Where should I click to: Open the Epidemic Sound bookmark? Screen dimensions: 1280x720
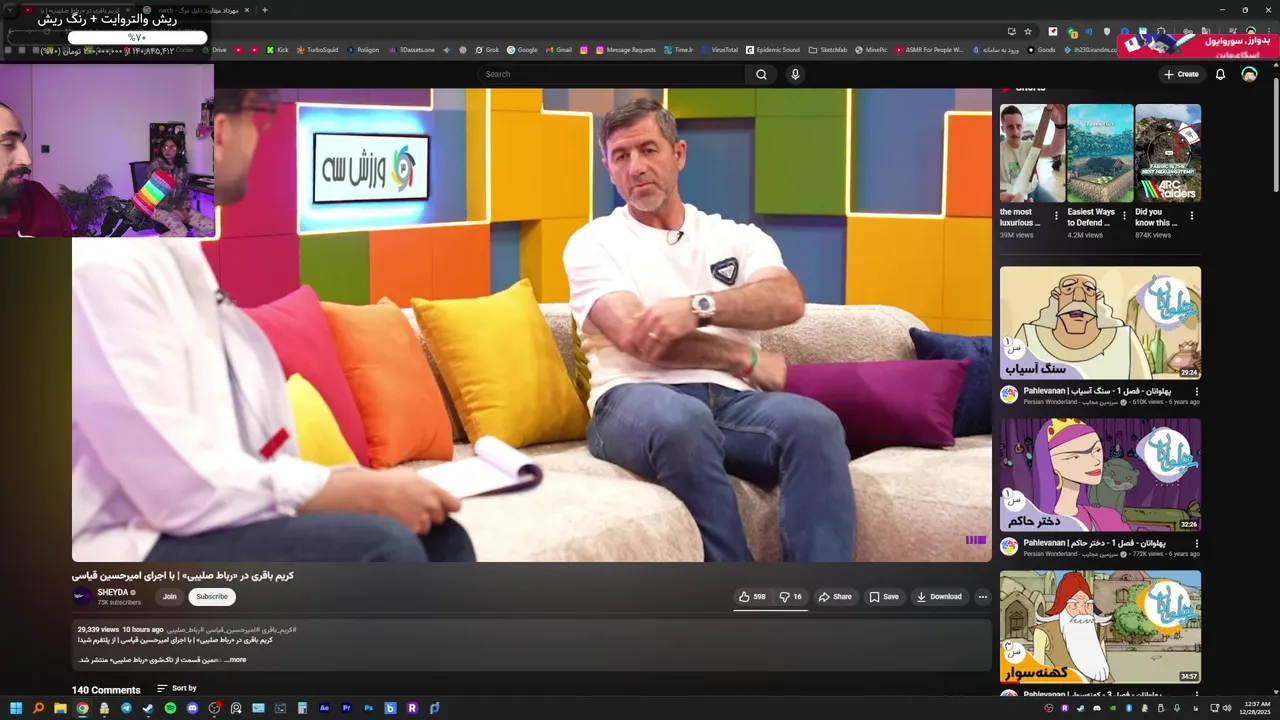click(773, 50)
